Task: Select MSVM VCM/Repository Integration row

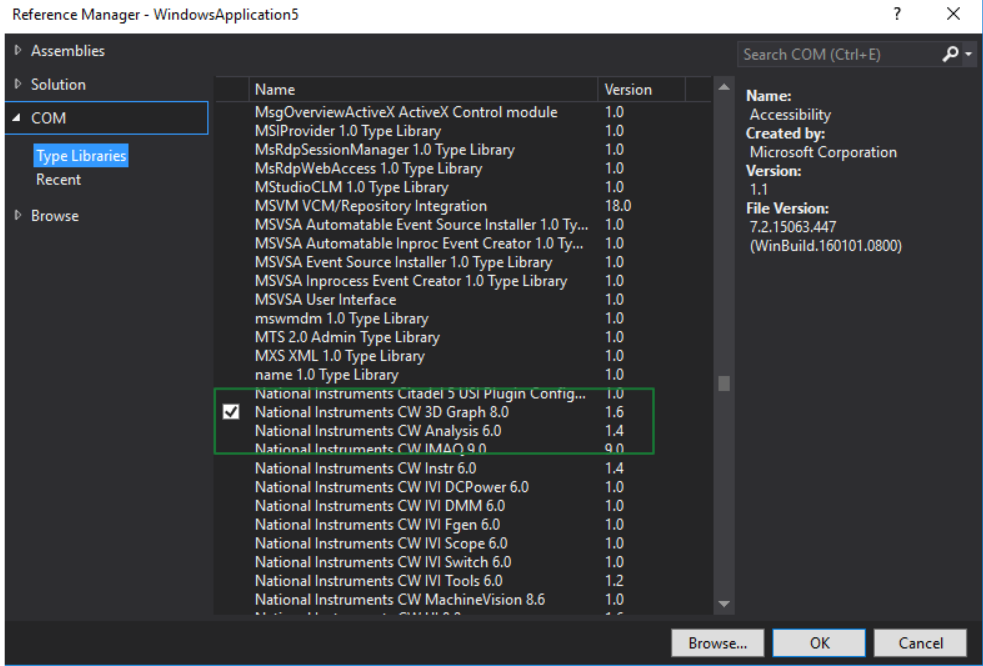Action: click(x=464, y=206)
